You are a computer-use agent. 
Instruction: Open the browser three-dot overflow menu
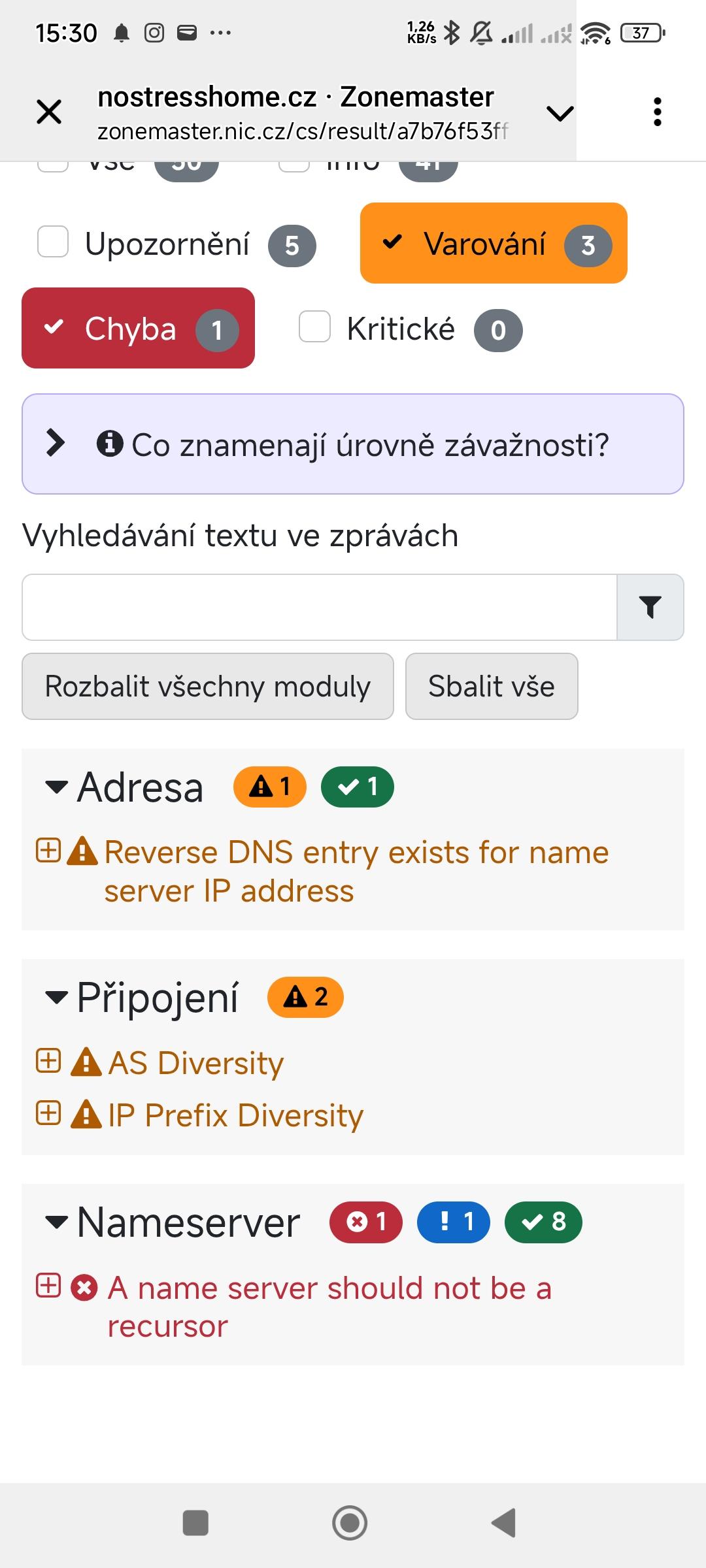click(x=657, y=112)
